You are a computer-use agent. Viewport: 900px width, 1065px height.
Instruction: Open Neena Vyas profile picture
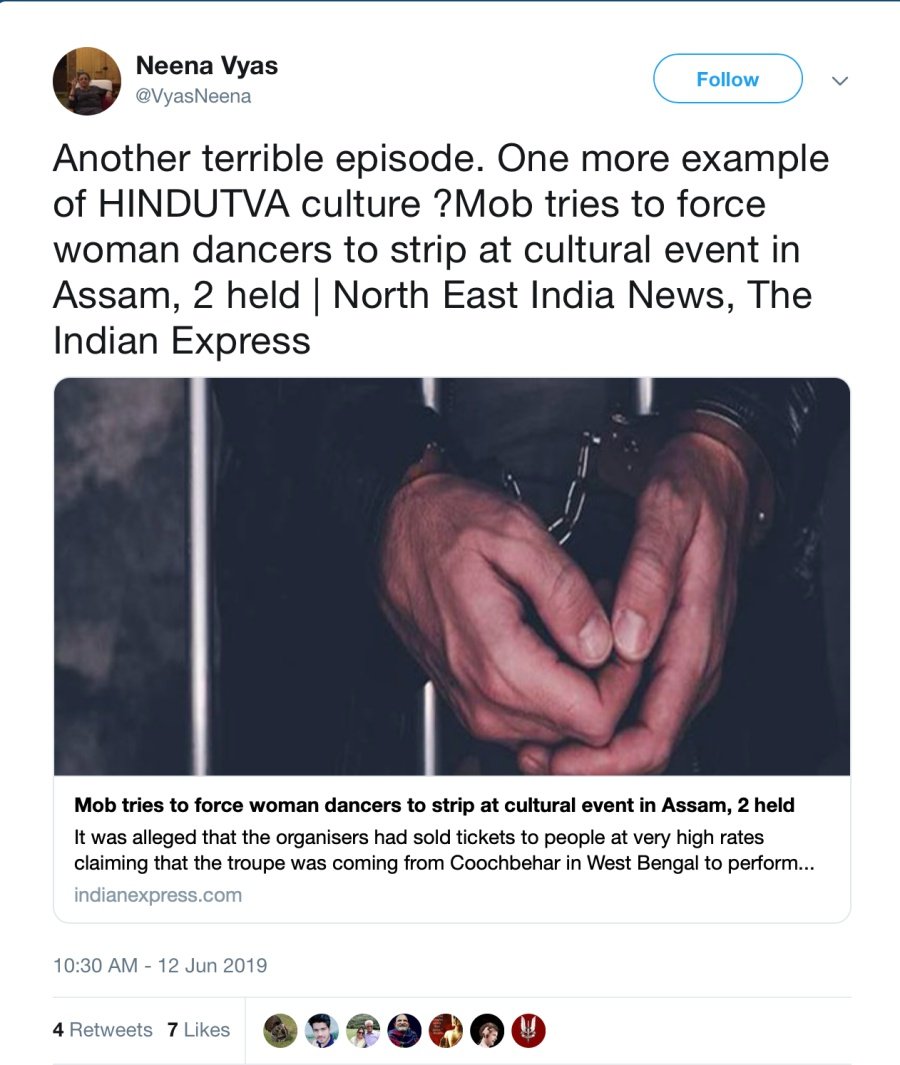[87, 81]
